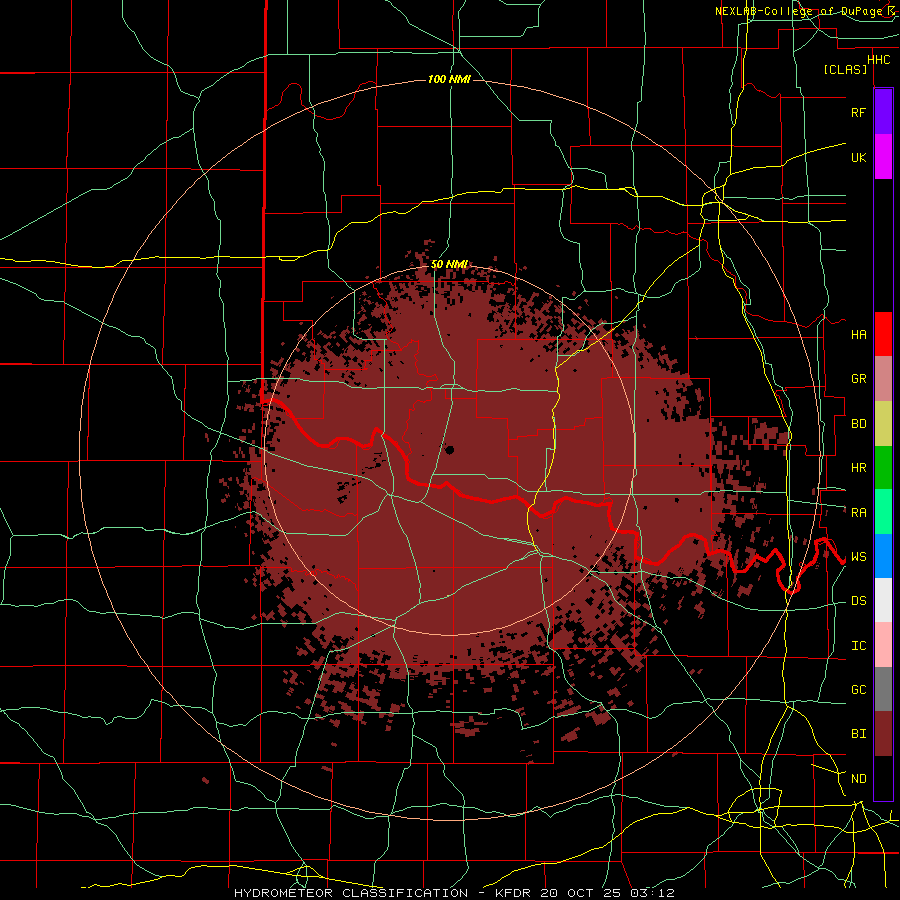
Task: Click the [CLAS] units label
Action: coord(845,69)
